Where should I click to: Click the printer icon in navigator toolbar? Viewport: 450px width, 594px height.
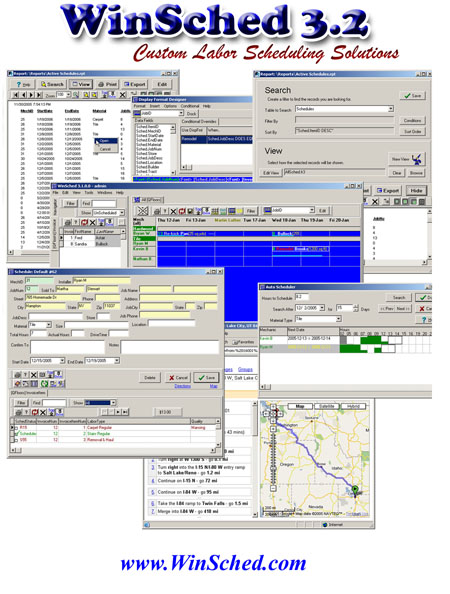point(67,222)
